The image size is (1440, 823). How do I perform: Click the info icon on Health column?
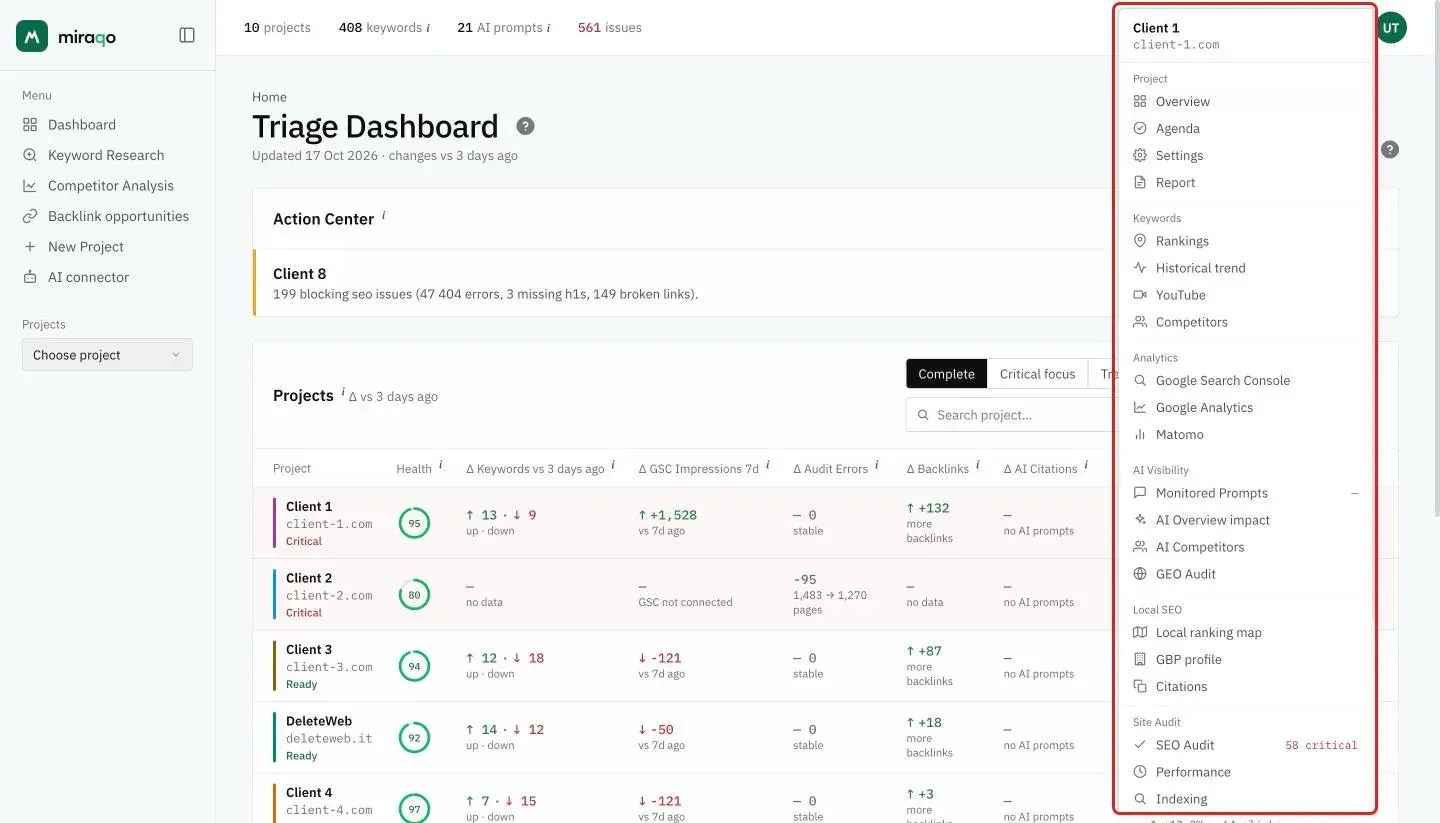(440, 465)
